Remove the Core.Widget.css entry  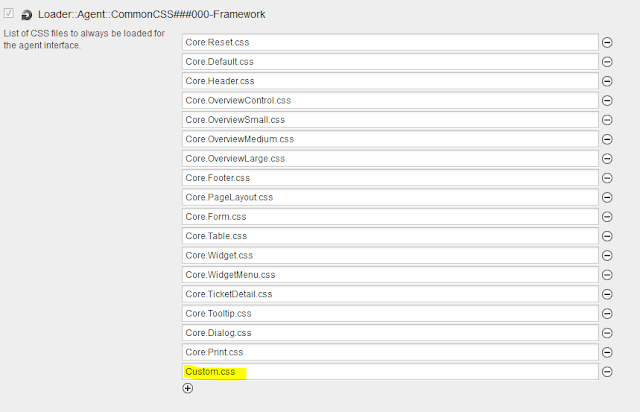[607, 256]
